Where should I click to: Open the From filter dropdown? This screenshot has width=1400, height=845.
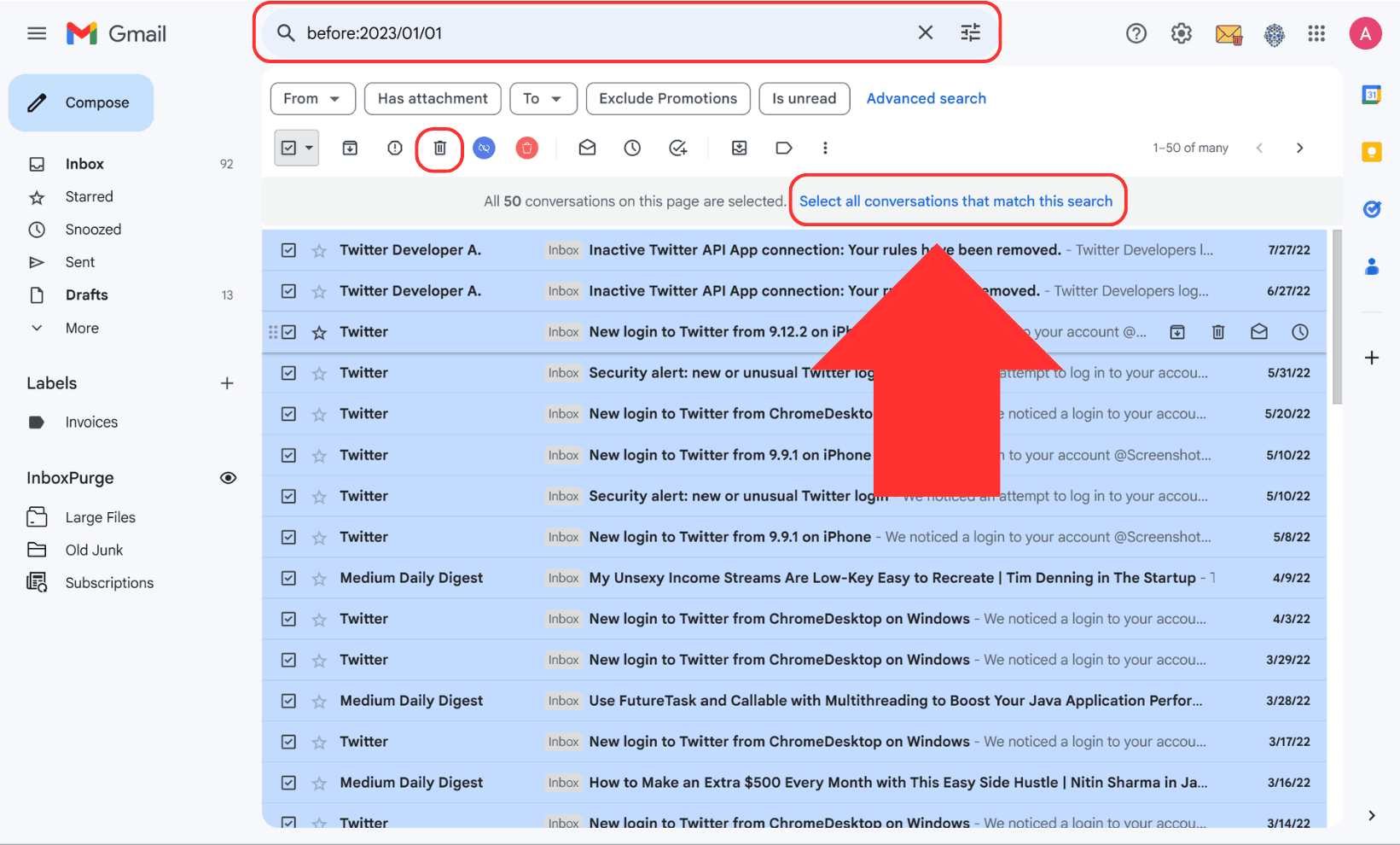coord(311,98)
